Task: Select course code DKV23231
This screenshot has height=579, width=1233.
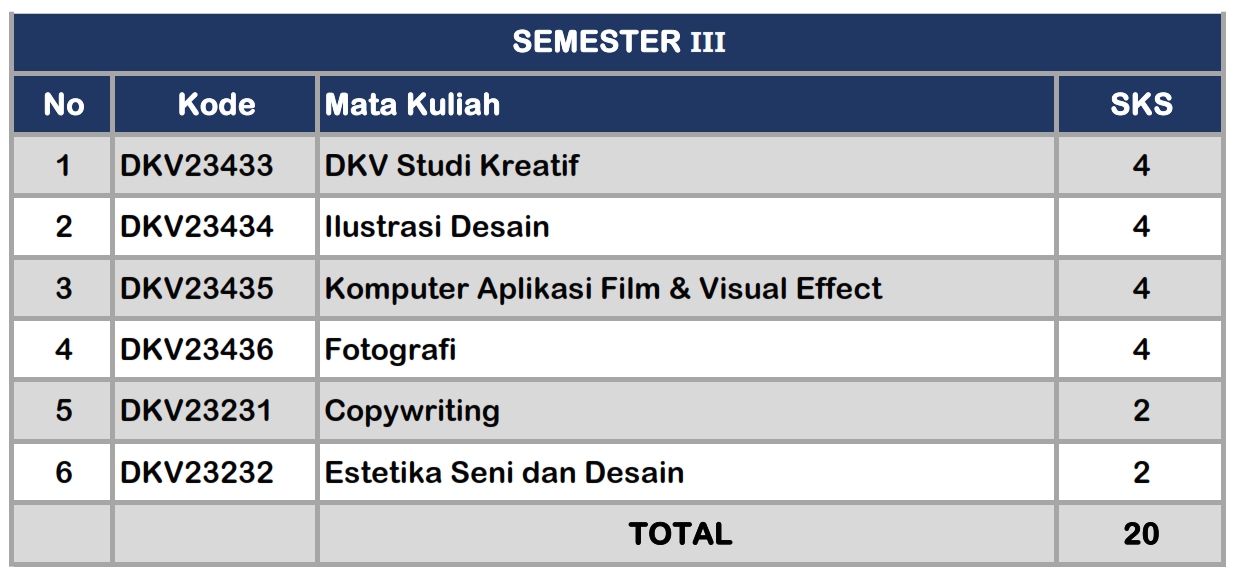Action: tap(196, 411)
